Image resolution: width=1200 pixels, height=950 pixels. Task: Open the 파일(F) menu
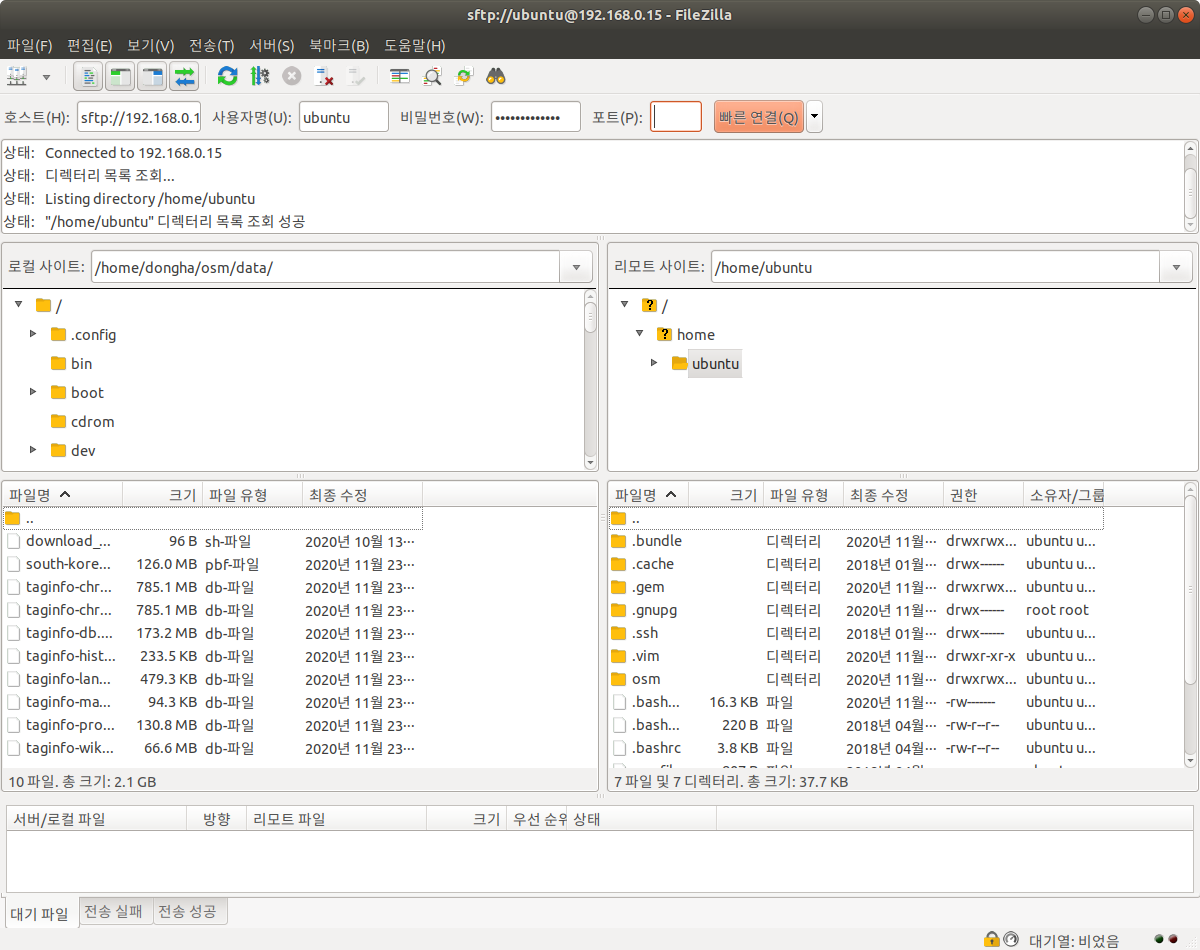point(30,46)
